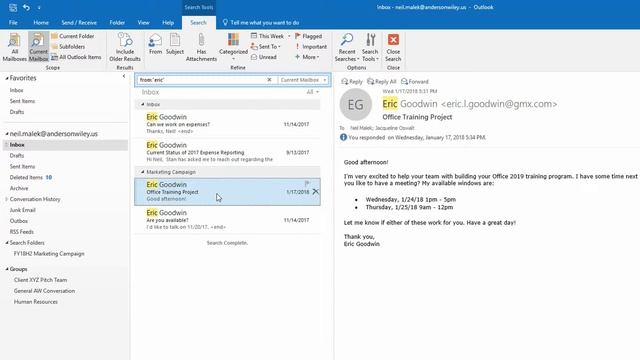Open the Current Mailbox scope dropdown
The image size is (640, 360).
click(x=304, y=80)
